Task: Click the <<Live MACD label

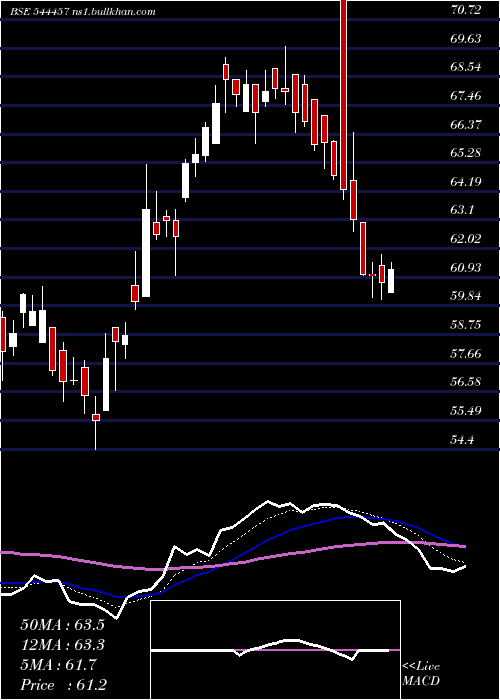Action: point(421,673)
